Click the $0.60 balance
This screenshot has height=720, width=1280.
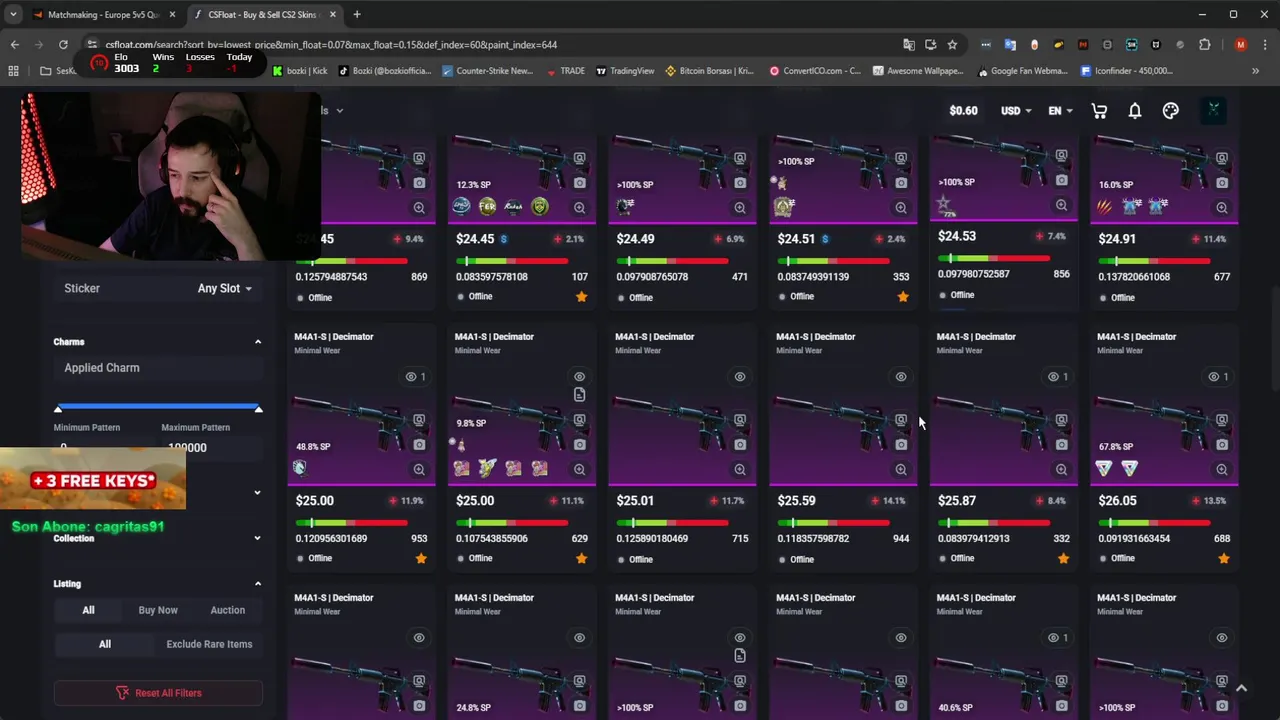coord(963,111)
